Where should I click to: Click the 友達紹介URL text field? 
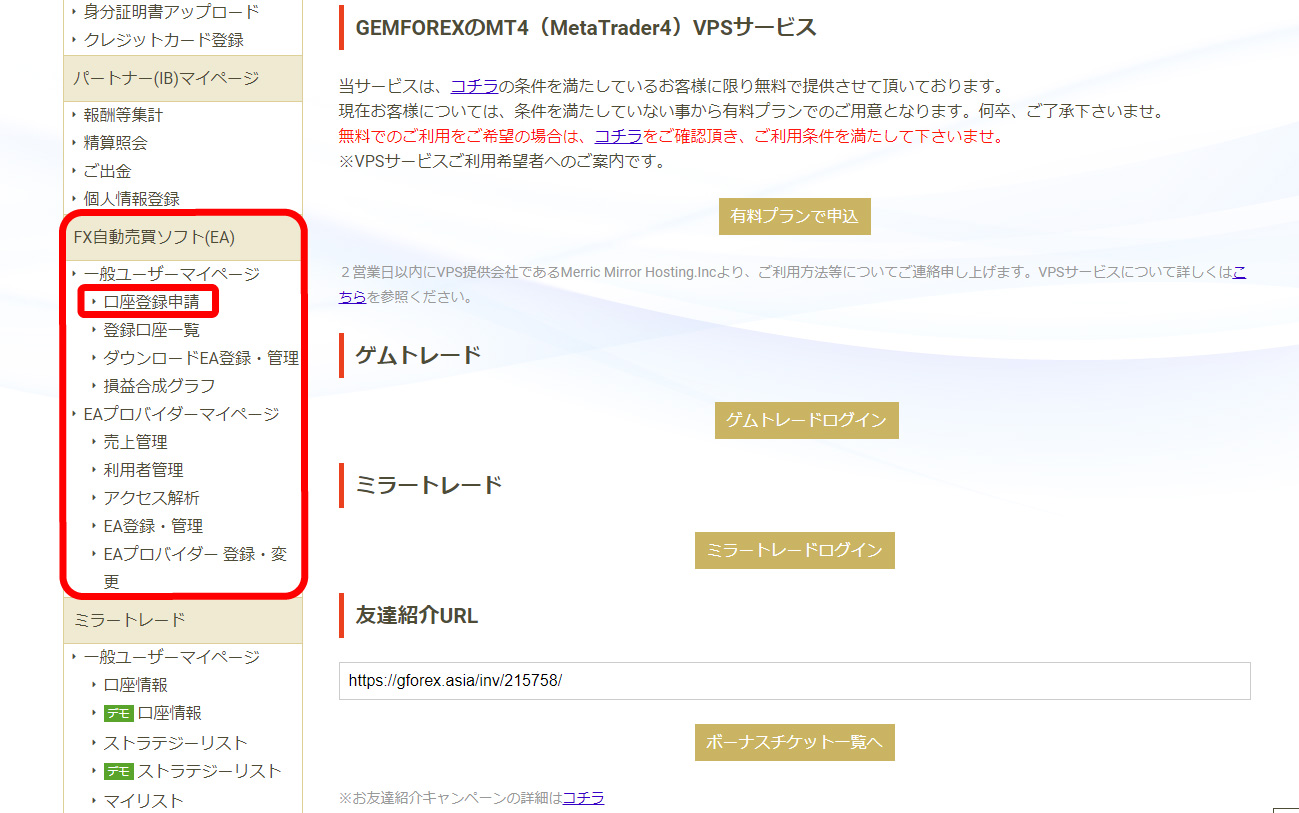(795, 681)
